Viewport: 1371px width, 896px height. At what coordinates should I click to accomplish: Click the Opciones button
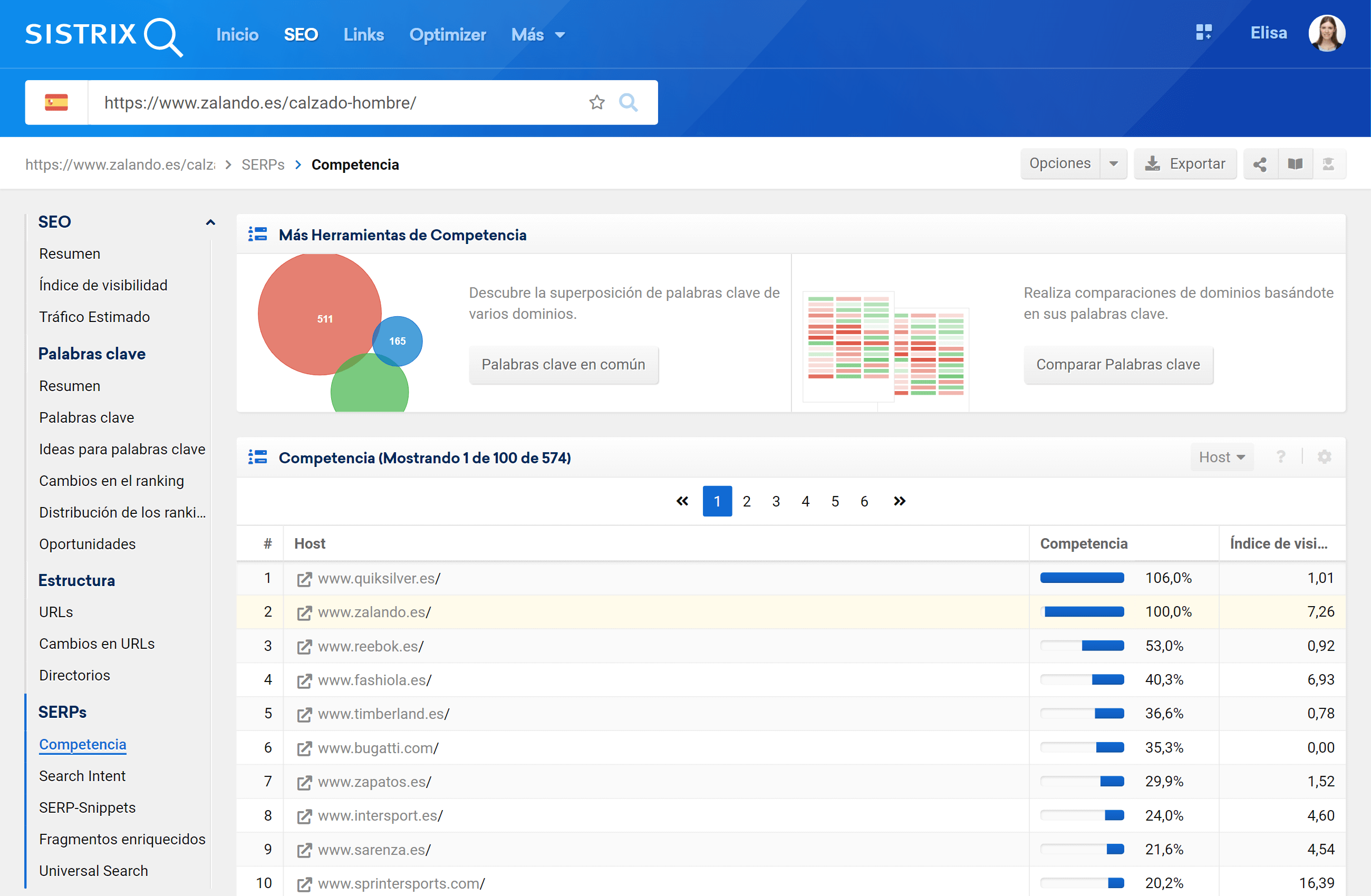1060,164
